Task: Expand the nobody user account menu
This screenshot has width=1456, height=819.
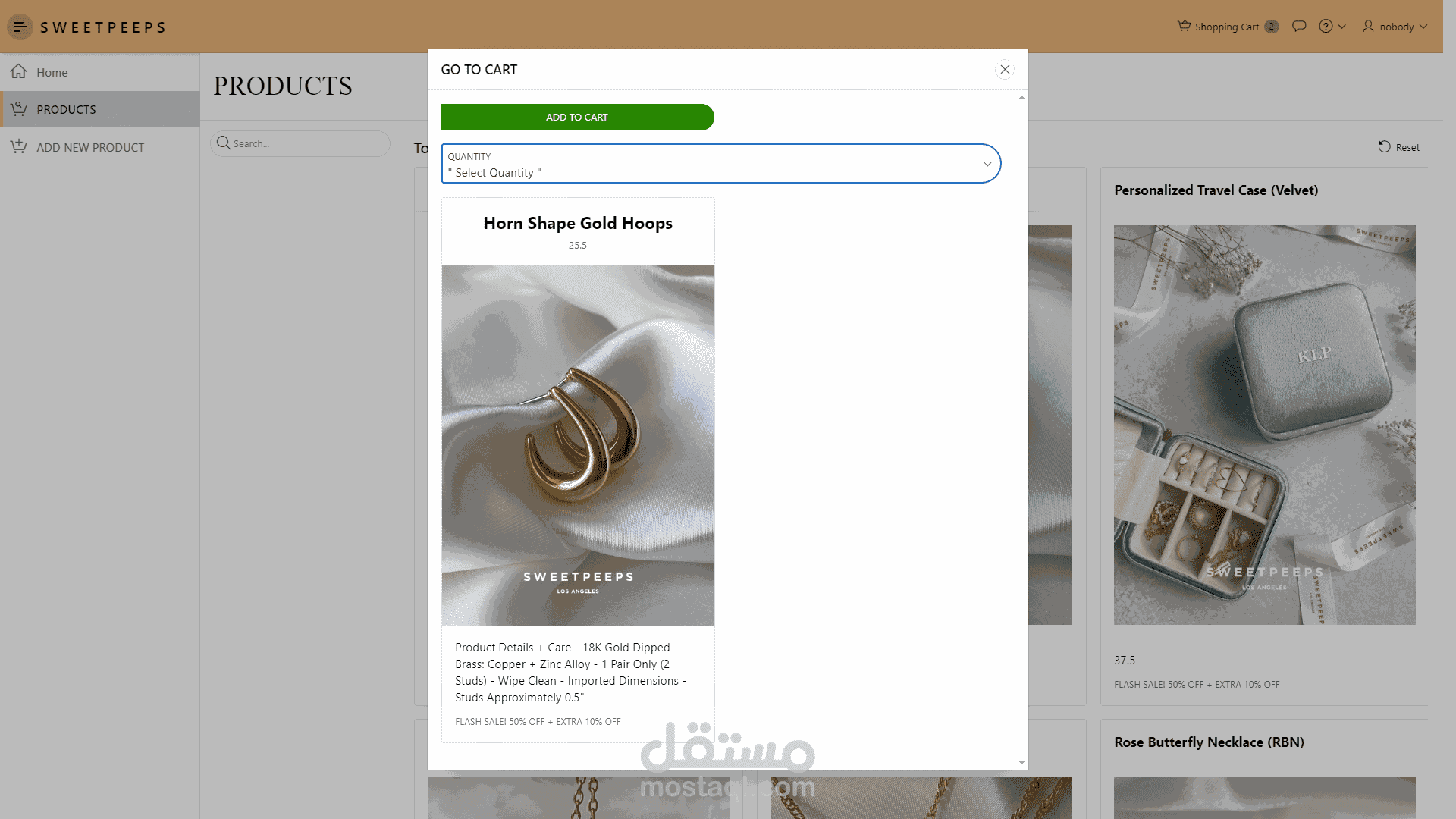Action: 1395,27
